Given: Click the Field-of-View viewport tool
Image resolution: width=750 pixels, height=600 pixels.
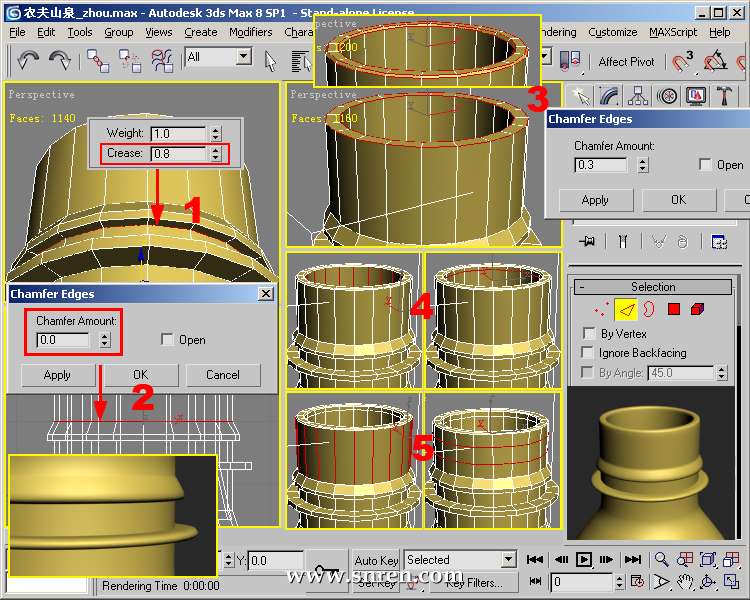Looking at the screenshot, I should point(662,581).
